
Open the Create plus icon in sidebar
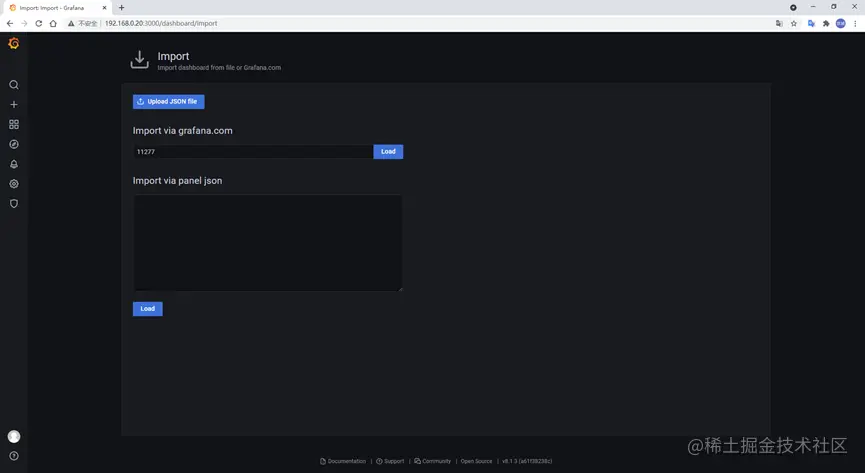click(x=14, y=104)
